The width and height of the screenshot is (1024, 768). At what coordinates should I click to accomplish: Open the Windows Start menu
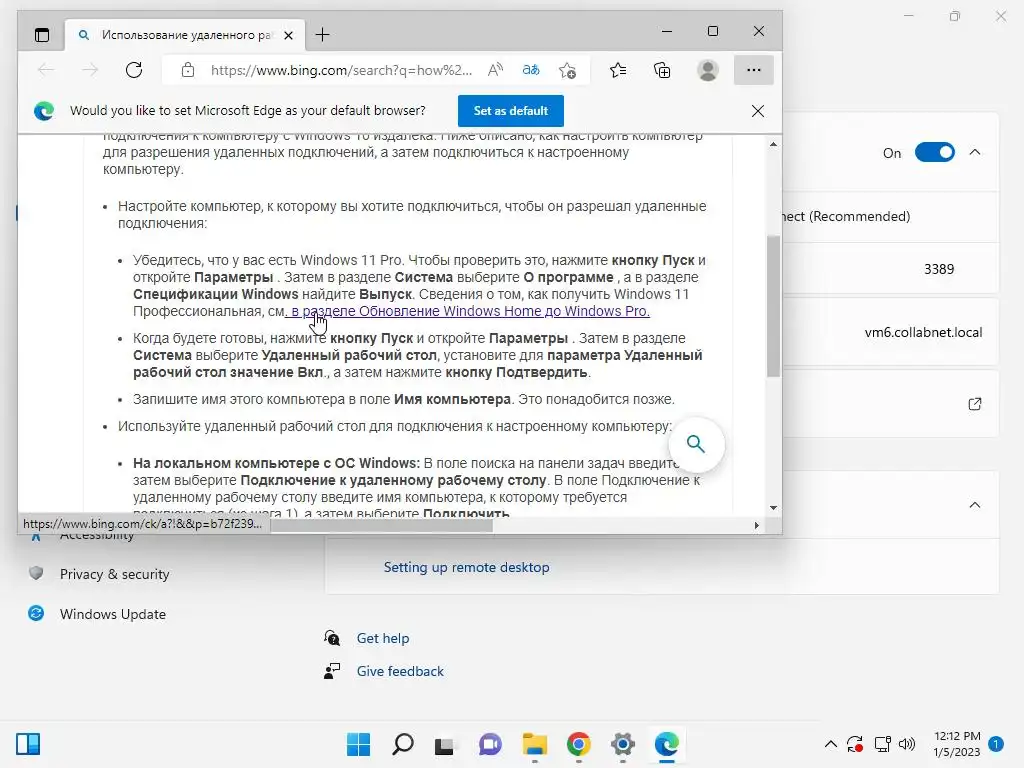click(358, 744)
